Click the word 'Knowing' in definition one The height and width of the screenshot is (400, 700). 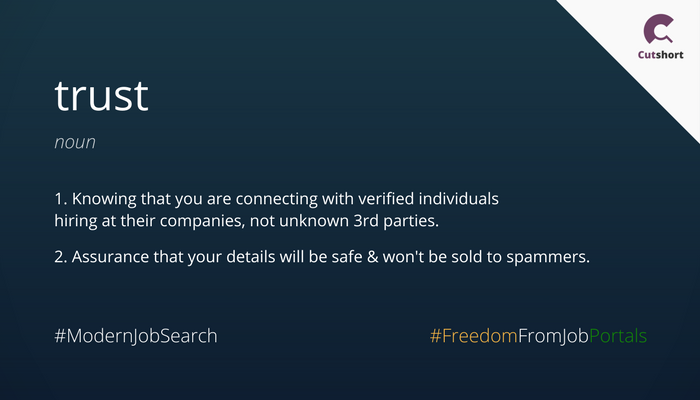click(104, 199)
